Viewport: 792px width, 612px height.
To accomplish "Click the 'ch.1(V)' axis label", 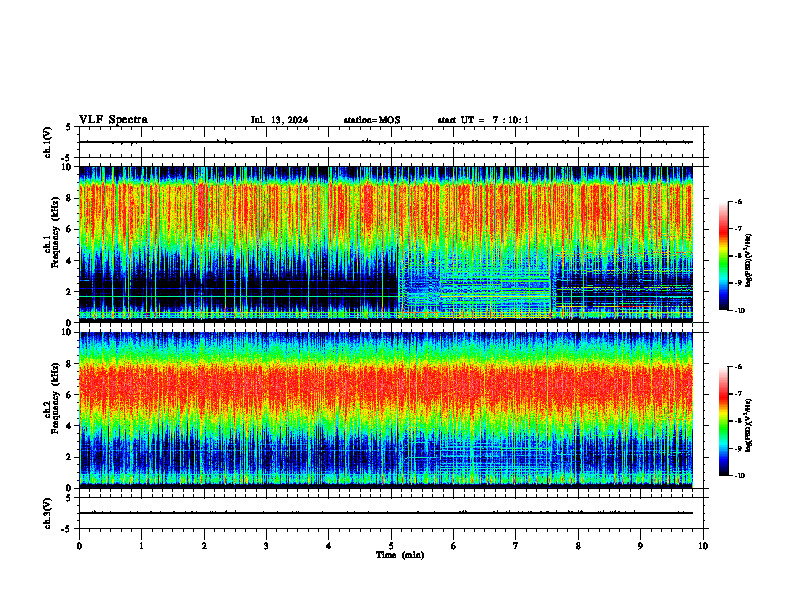I will (x=48, y=142).
